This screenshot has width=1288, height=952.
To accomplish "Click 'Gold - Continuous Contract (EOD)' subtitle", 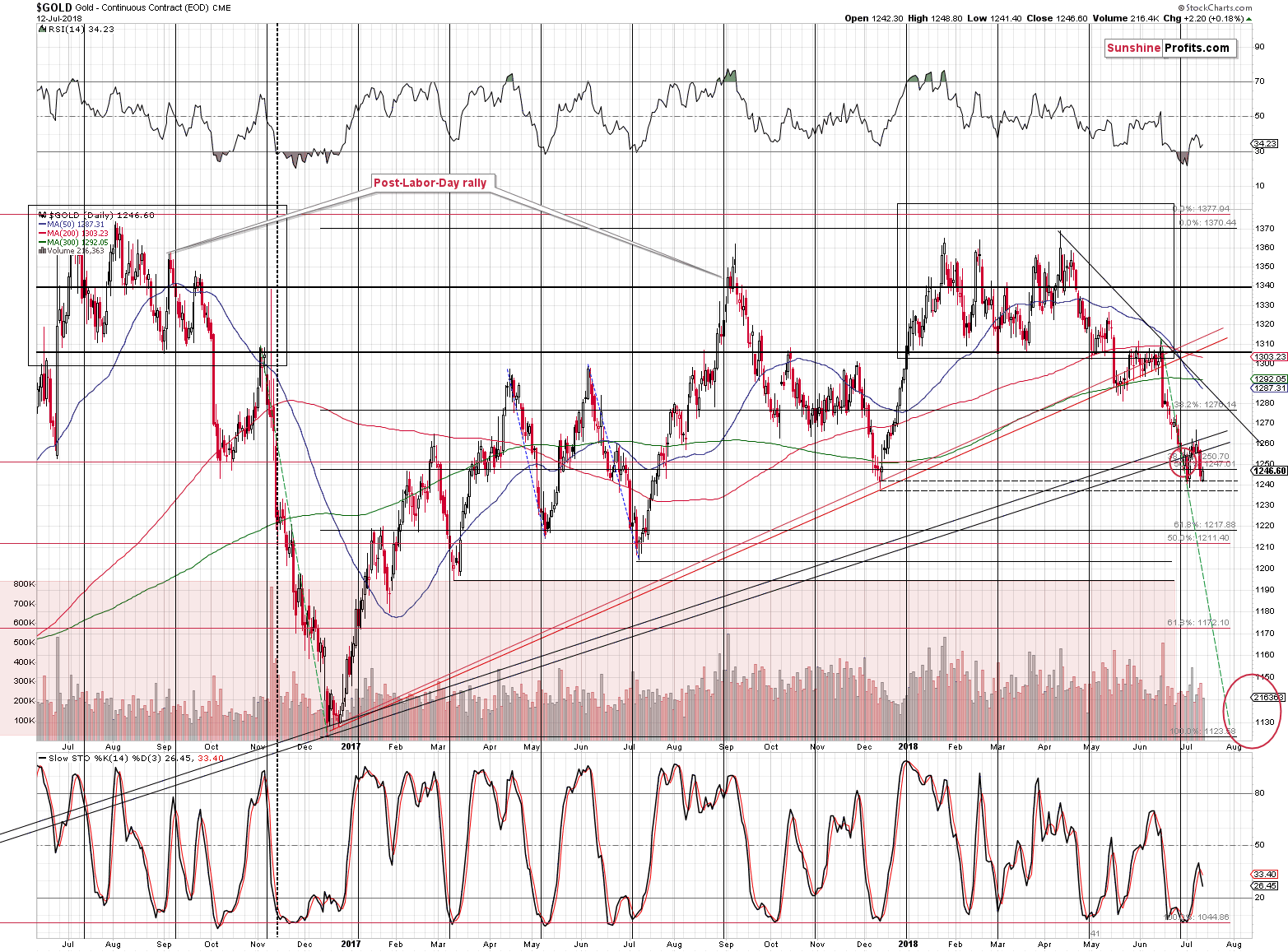I will coord(142,8).
